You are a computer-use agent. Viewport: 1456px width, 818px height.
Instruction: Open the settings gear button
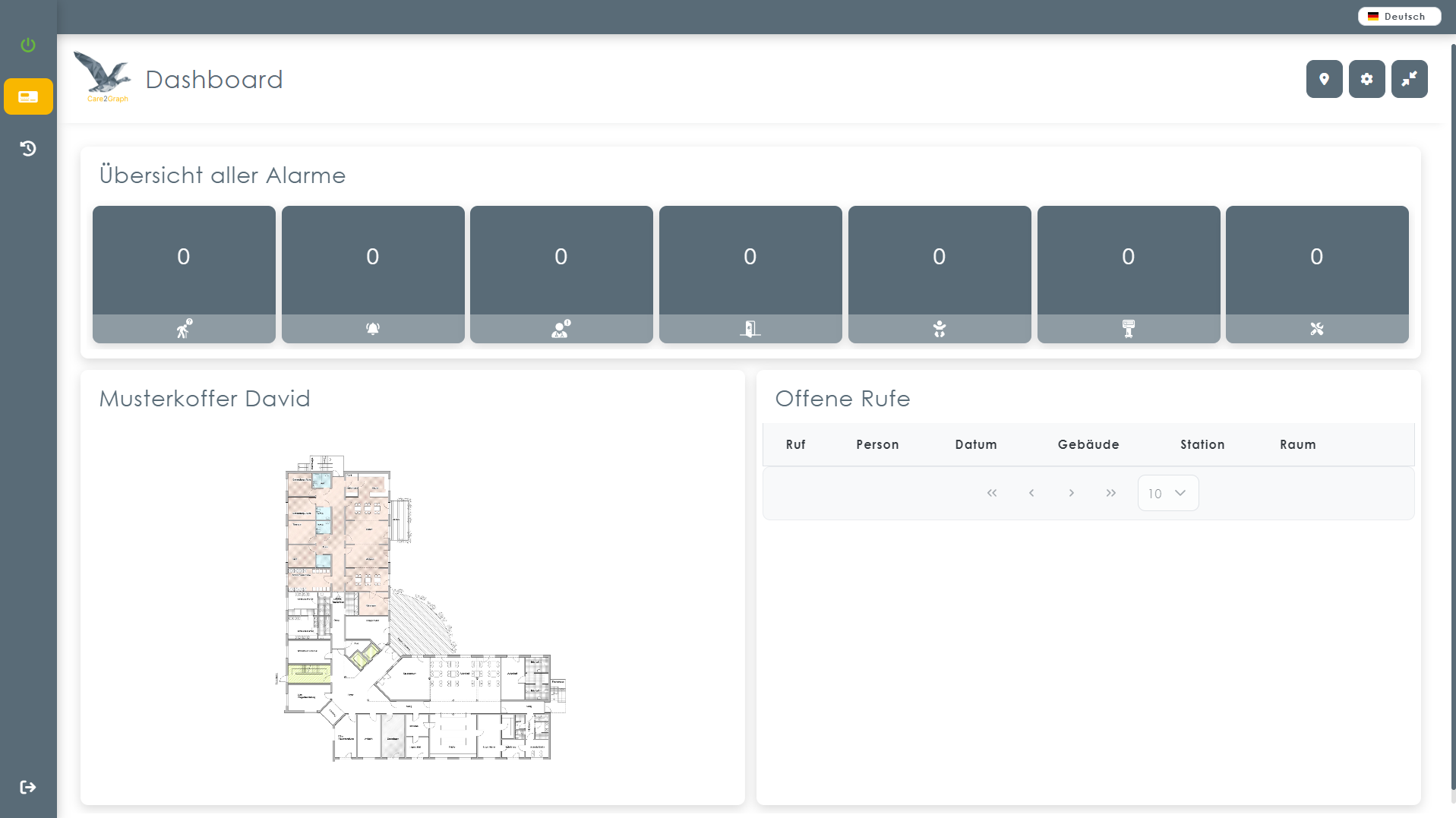1366,79
